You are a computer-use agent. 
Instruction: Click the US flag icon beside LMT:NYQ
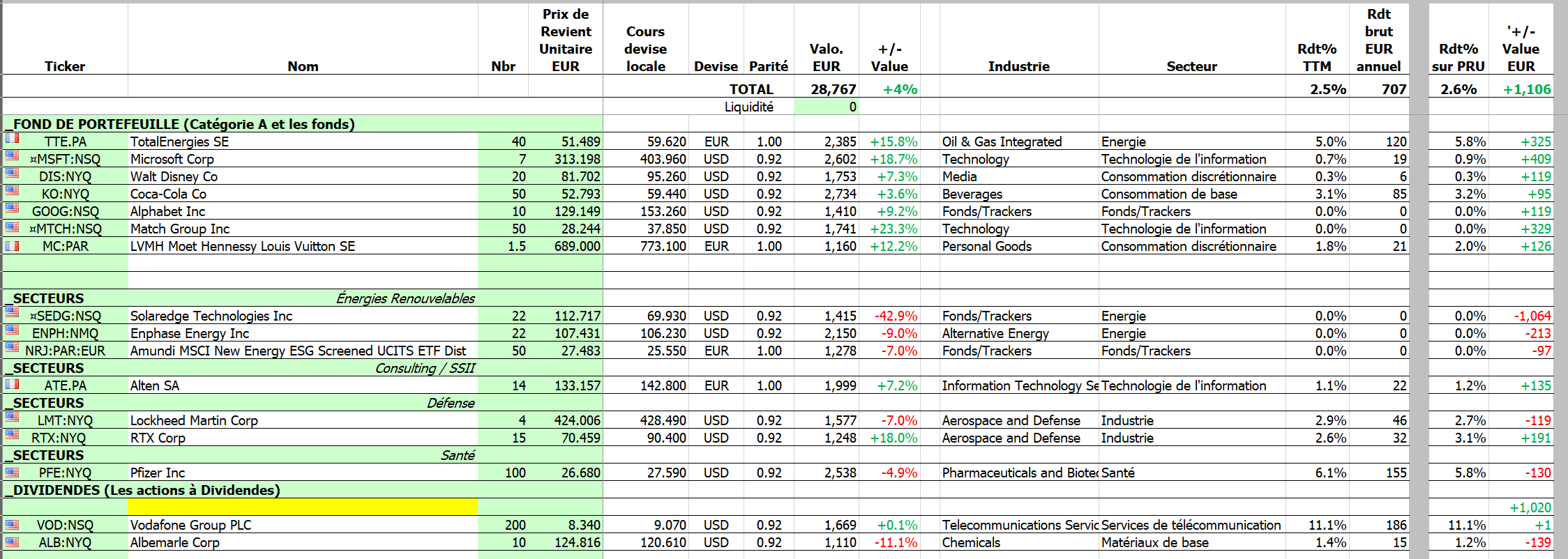coord(12,417)
